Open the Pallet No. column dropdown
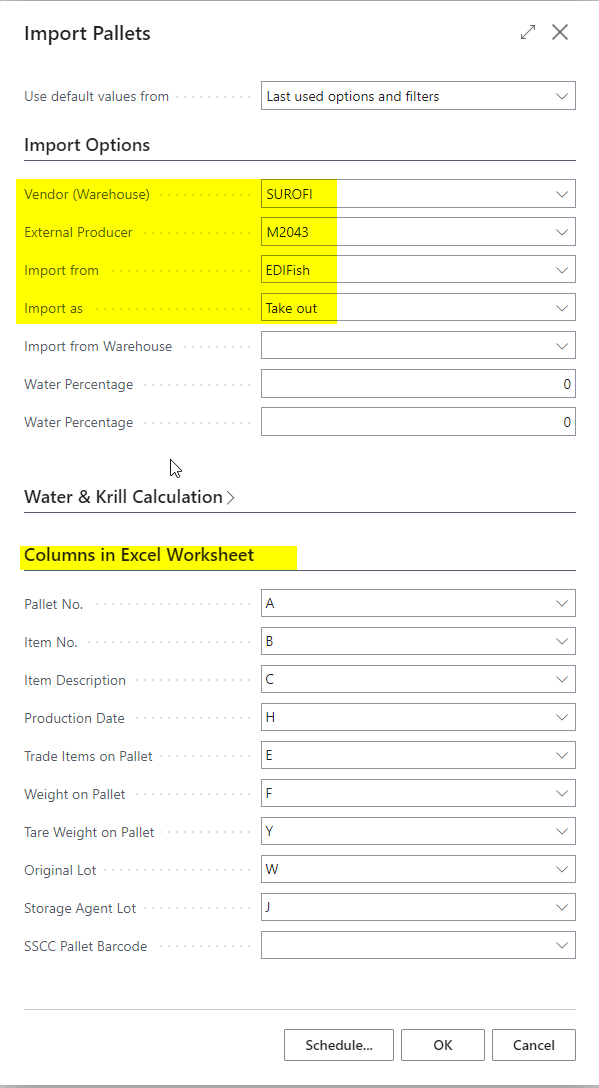Viewport: 599px width, 1088px height. click(x=419, y=604)
